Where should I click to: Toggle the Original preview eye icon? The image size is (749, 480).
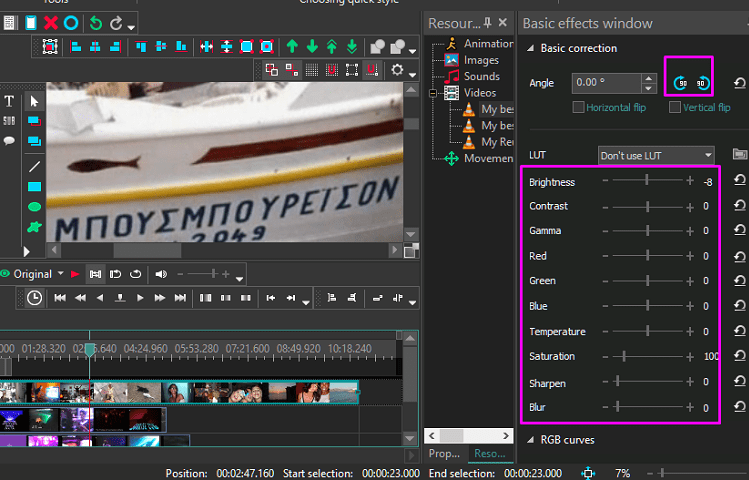5,274
